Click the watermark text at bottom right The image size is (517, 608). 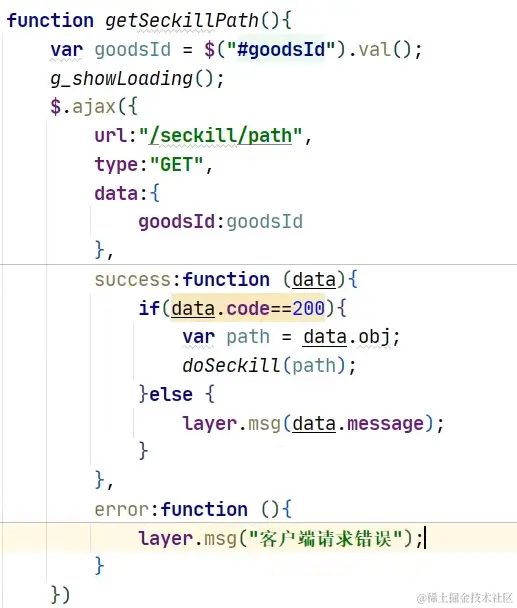coord(465,598)
